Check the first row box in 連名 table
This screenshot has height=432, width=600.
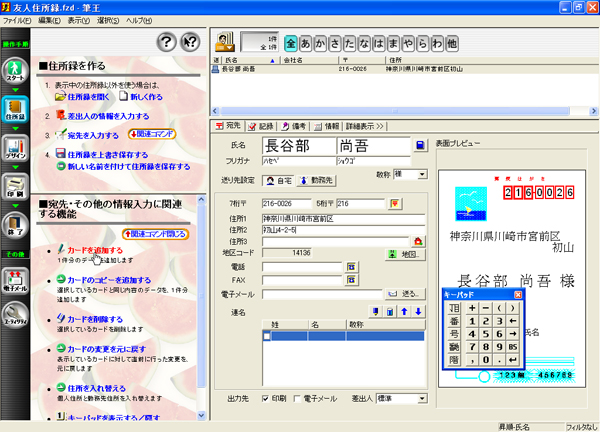tap(267, 336)
